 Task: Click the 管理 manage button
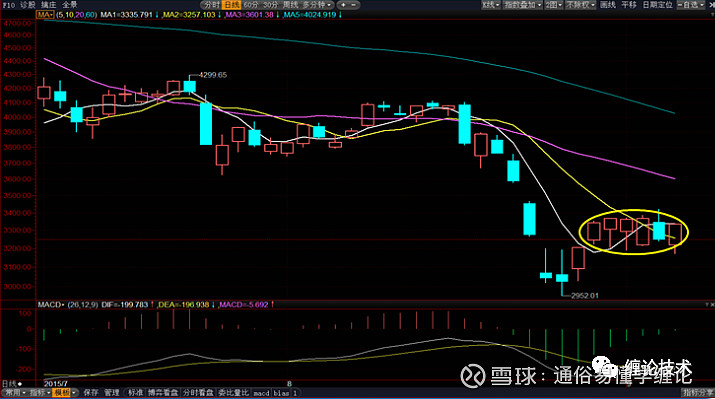click(x=112, y=393)
